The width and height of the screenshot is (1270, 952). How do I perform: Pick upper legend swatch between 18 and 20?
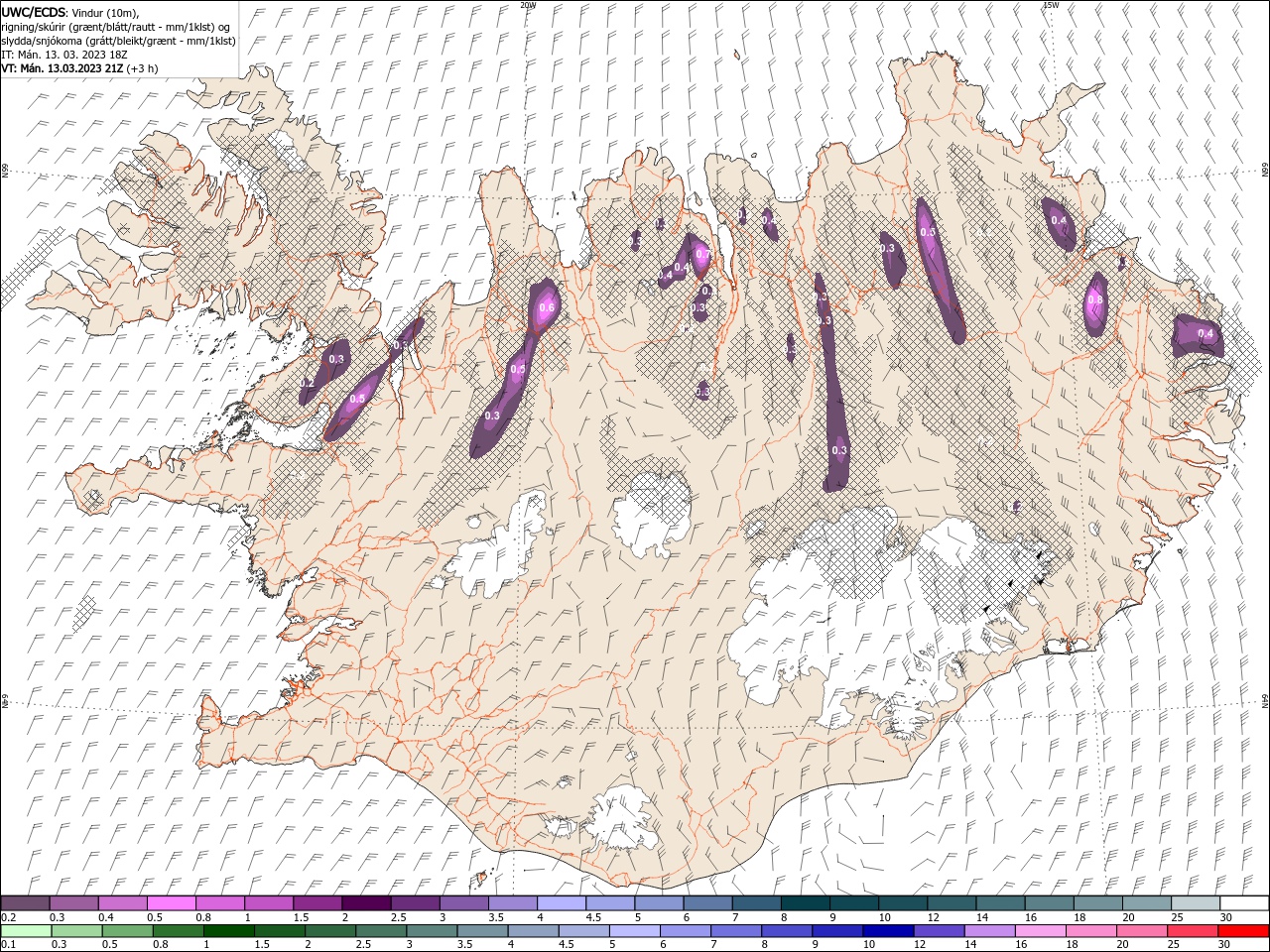coord(1098,903)
